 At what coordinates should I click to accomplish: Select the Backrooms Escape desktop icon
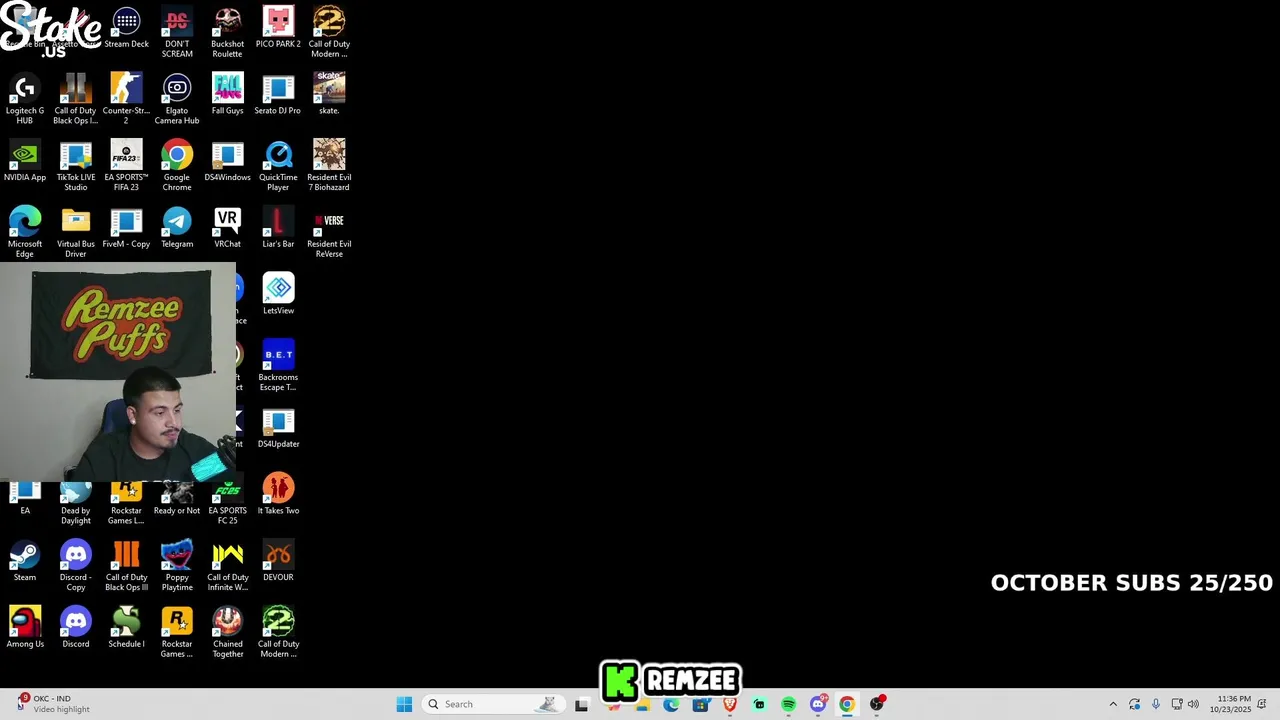(278, 366)
